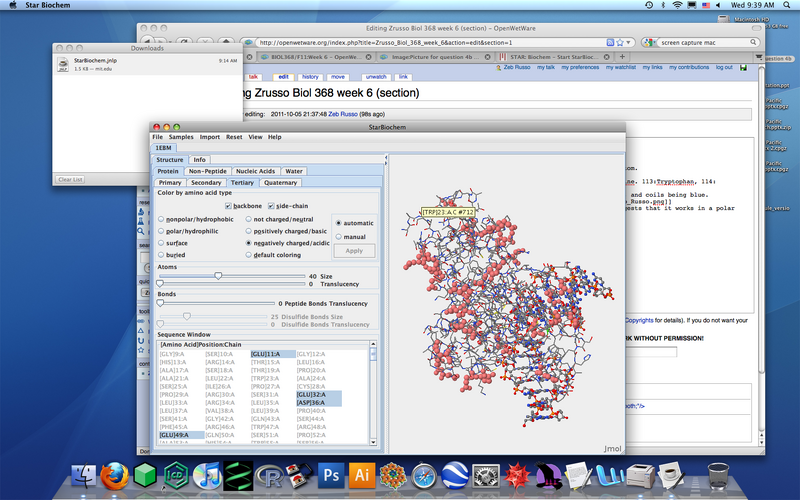Select the nonpolar/hydrophobic radio button
800x500 pixels.
[x=162, y=218]
